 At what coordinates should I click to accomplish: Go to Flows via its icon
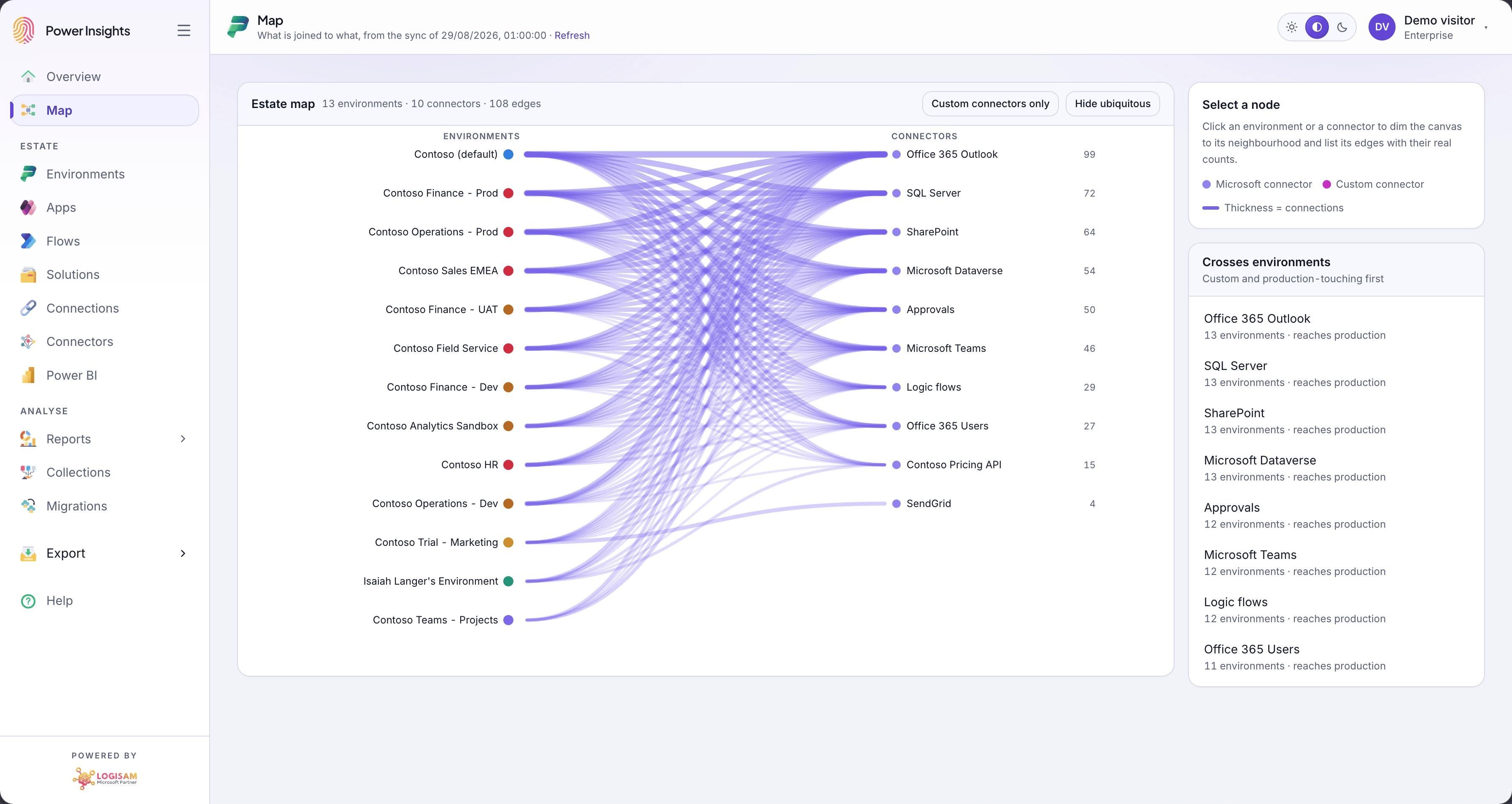28,240
